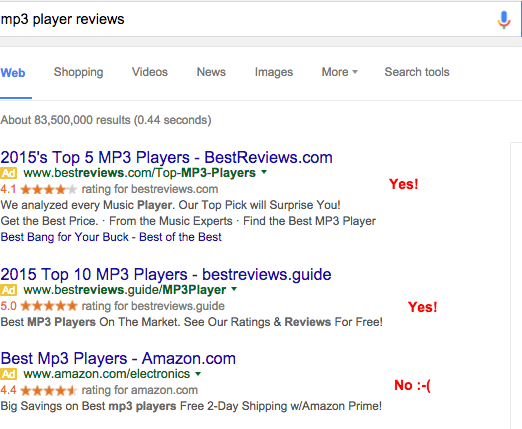Open Search tools options
This screenshot has height=429, width=522.
(x=417, y=72)
